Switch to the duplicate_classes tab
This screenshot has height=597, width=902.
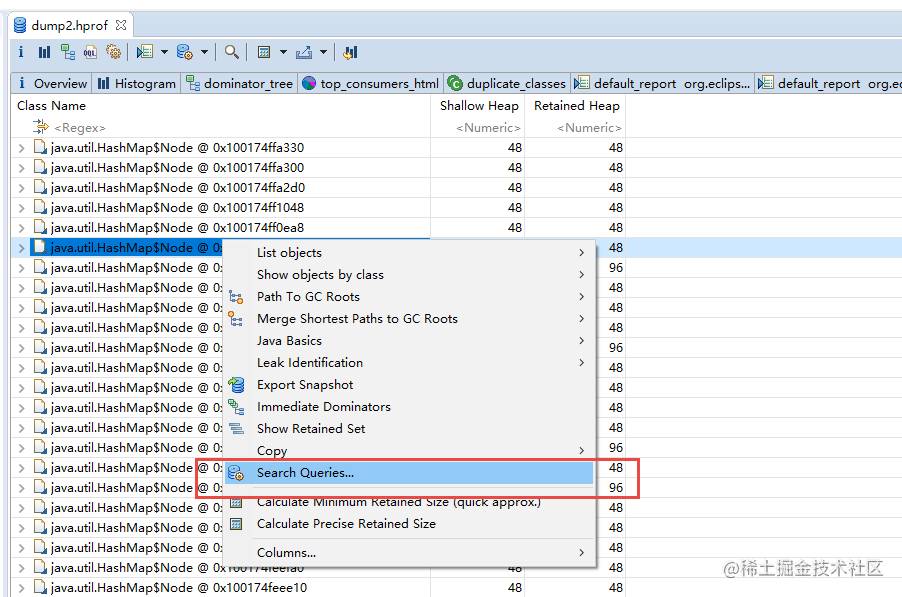click(x=506, y=83)
